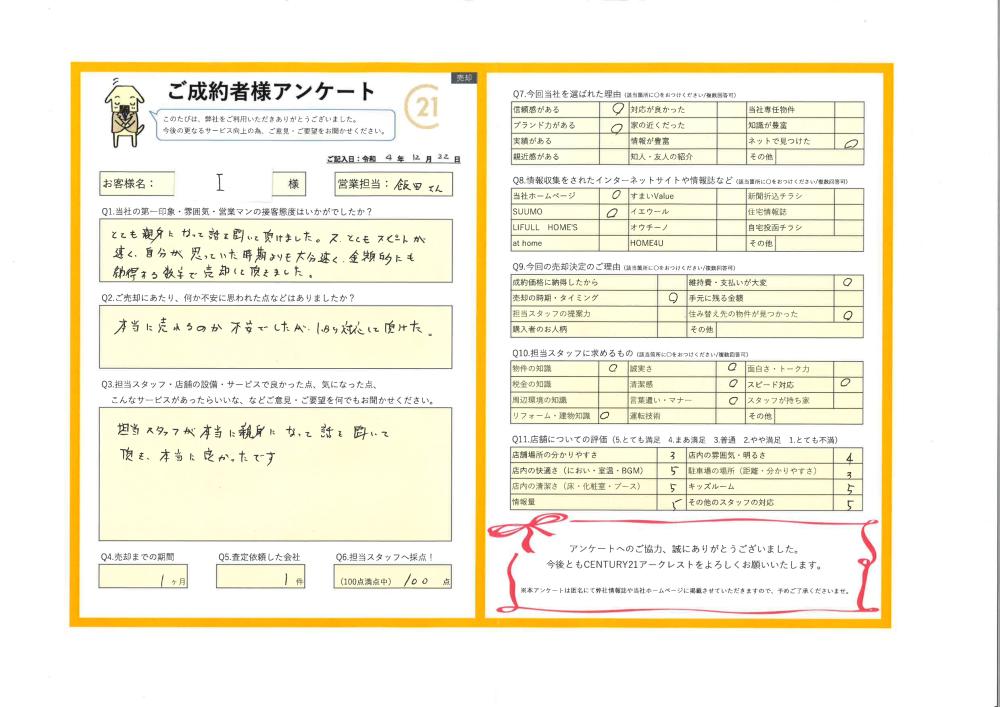Click the ご成約者様アンケート title
Viewport: 1000px width, 707px height.
point(271,93)
